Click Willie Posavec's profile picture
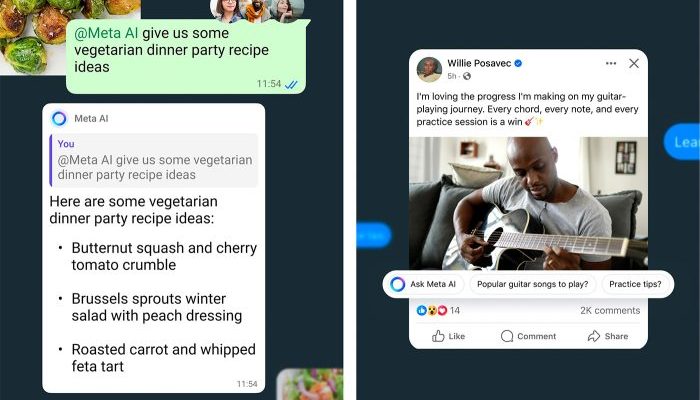This screenshot has height=400, width=700. point(429,69)
